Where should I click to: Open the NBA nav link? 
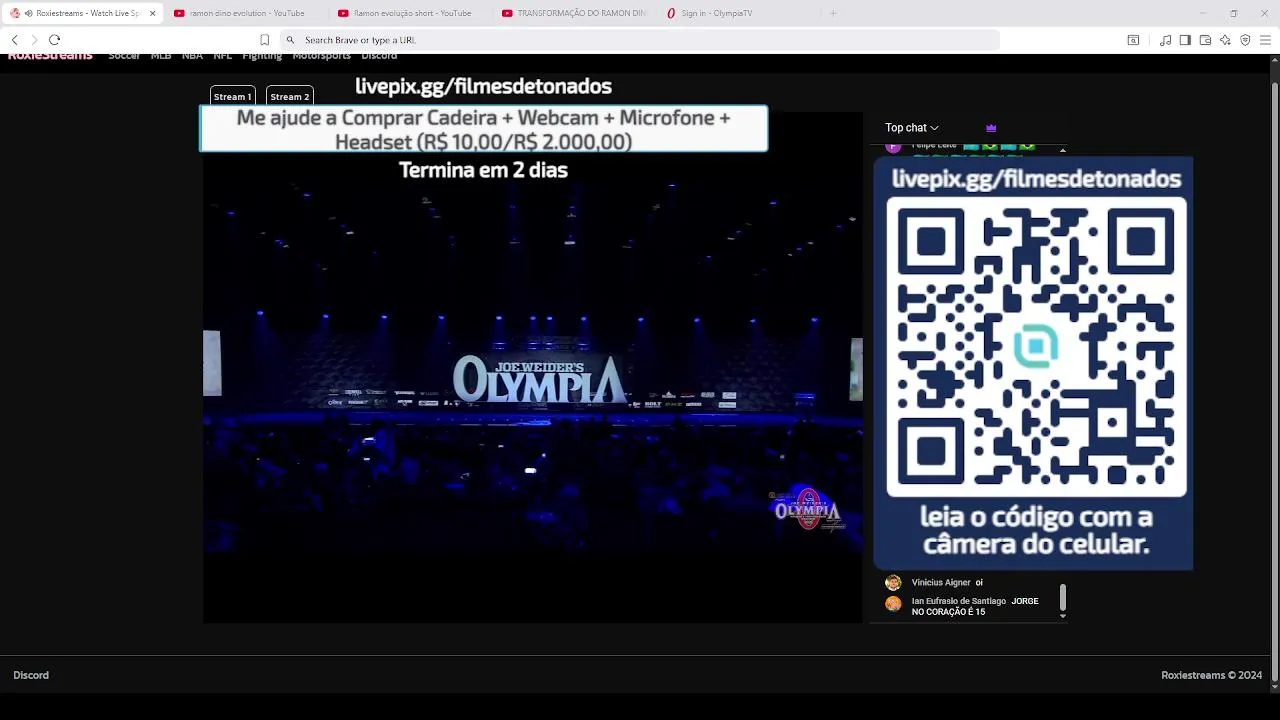pyautogui.click(x=192, y=56)
